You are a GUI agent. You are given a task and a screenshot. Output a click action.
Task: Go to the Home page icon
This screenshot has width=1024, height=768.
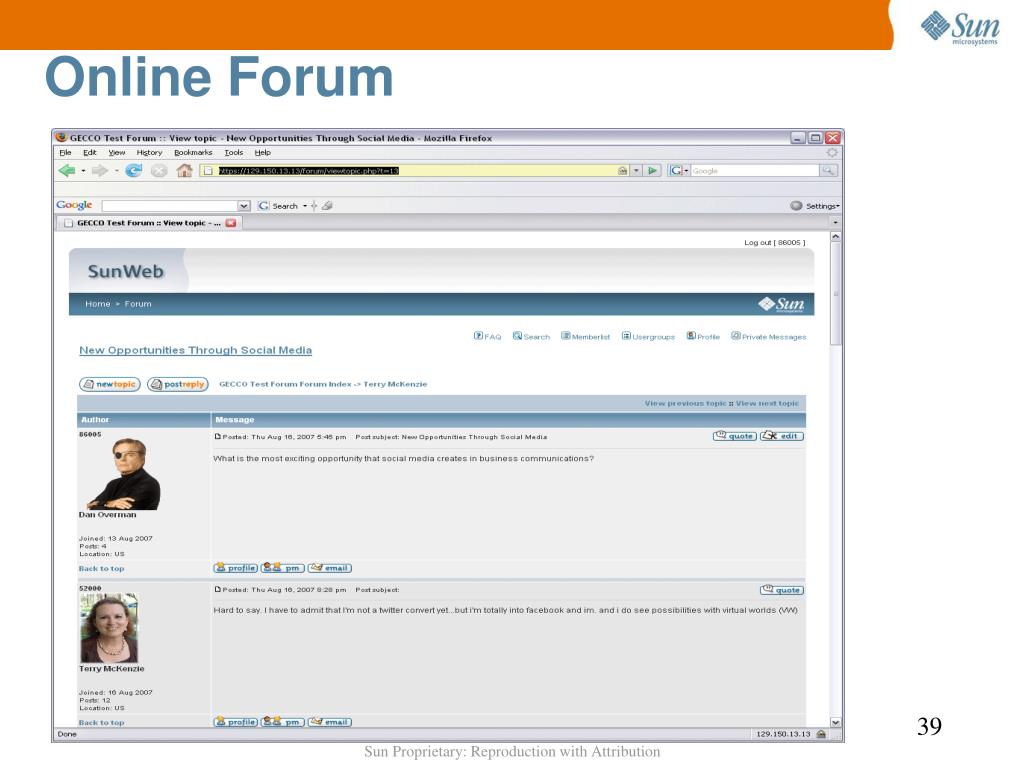point(185,170)
